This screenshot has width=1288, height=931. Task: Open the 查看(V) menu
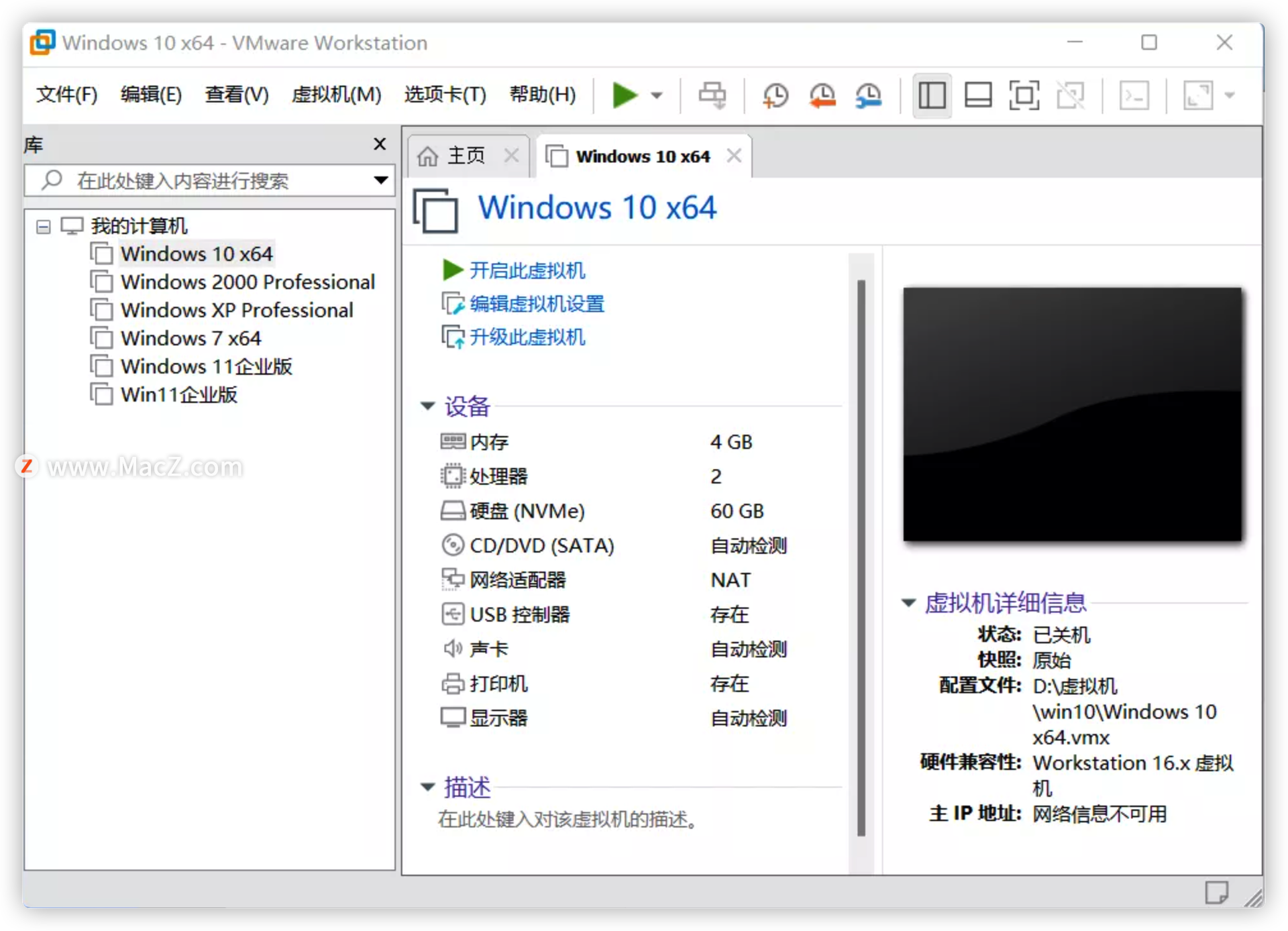(x=237, y=95)
